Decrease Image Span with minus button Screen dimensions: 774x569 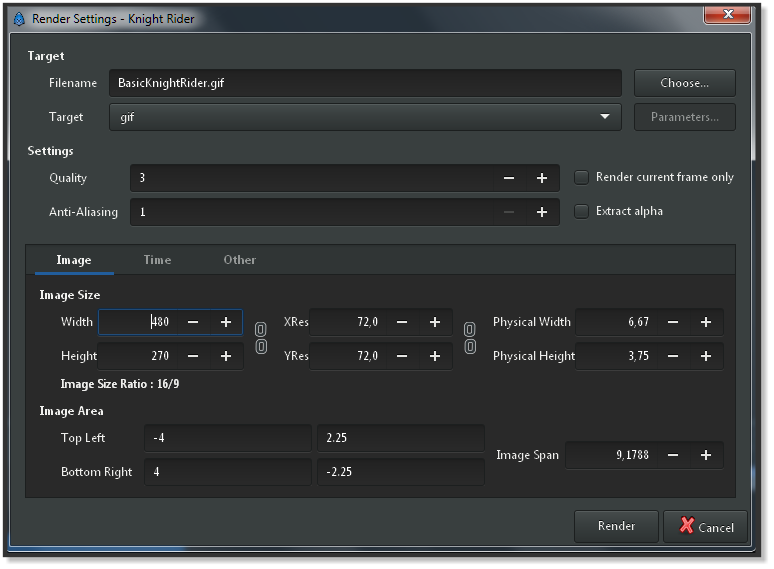pos(673,455)
